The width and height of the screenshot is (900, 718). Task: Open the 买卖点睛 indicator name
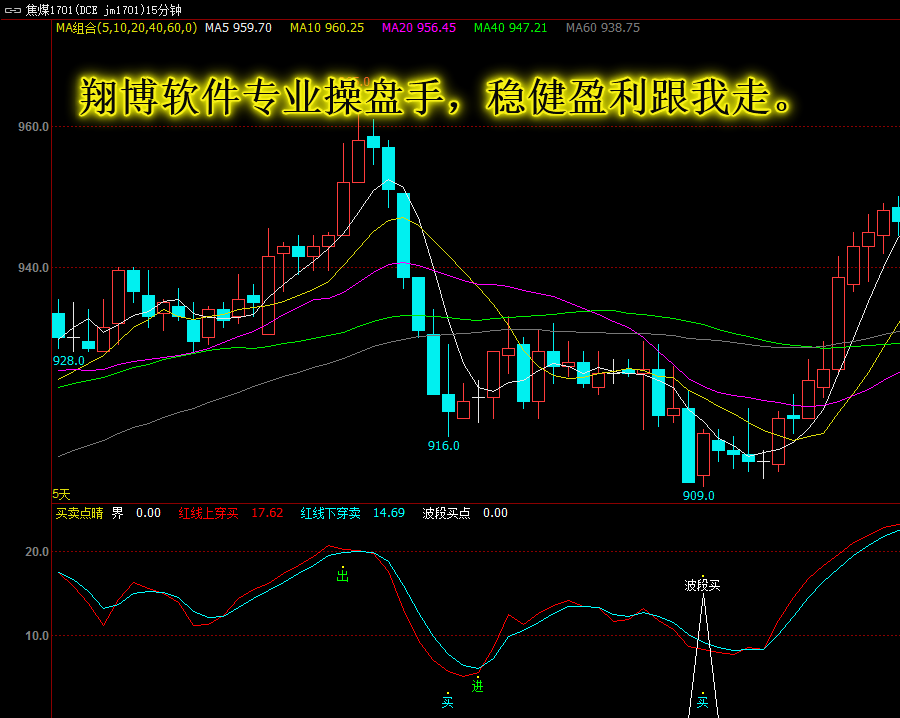pos(79,513)
